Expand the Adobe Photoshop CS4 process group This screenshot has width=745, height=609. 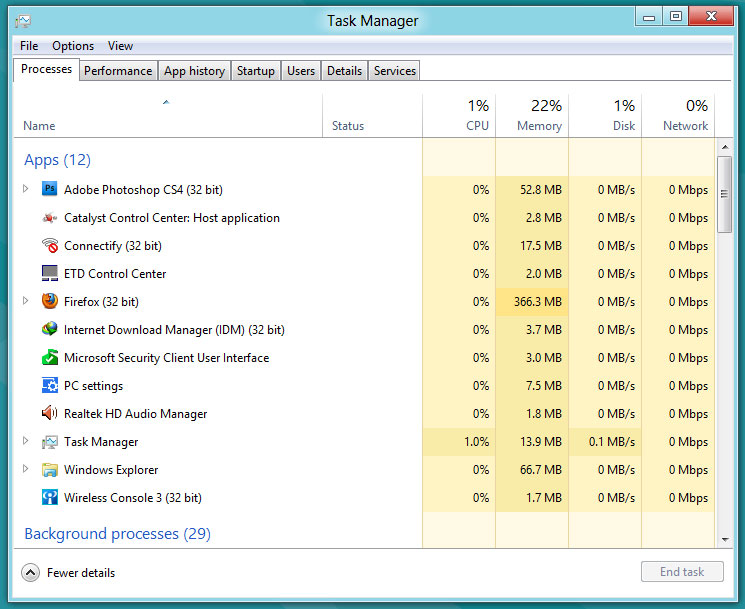(26, 189)
